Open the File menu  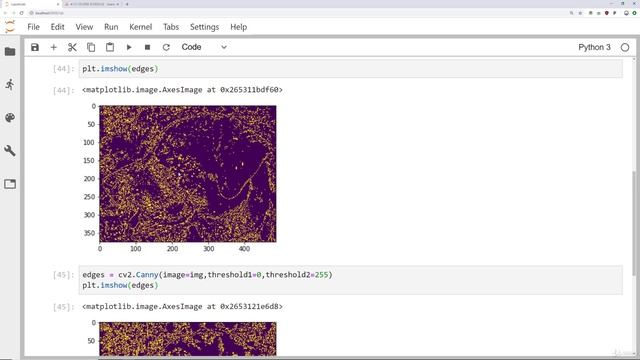(x=33, y=27)
